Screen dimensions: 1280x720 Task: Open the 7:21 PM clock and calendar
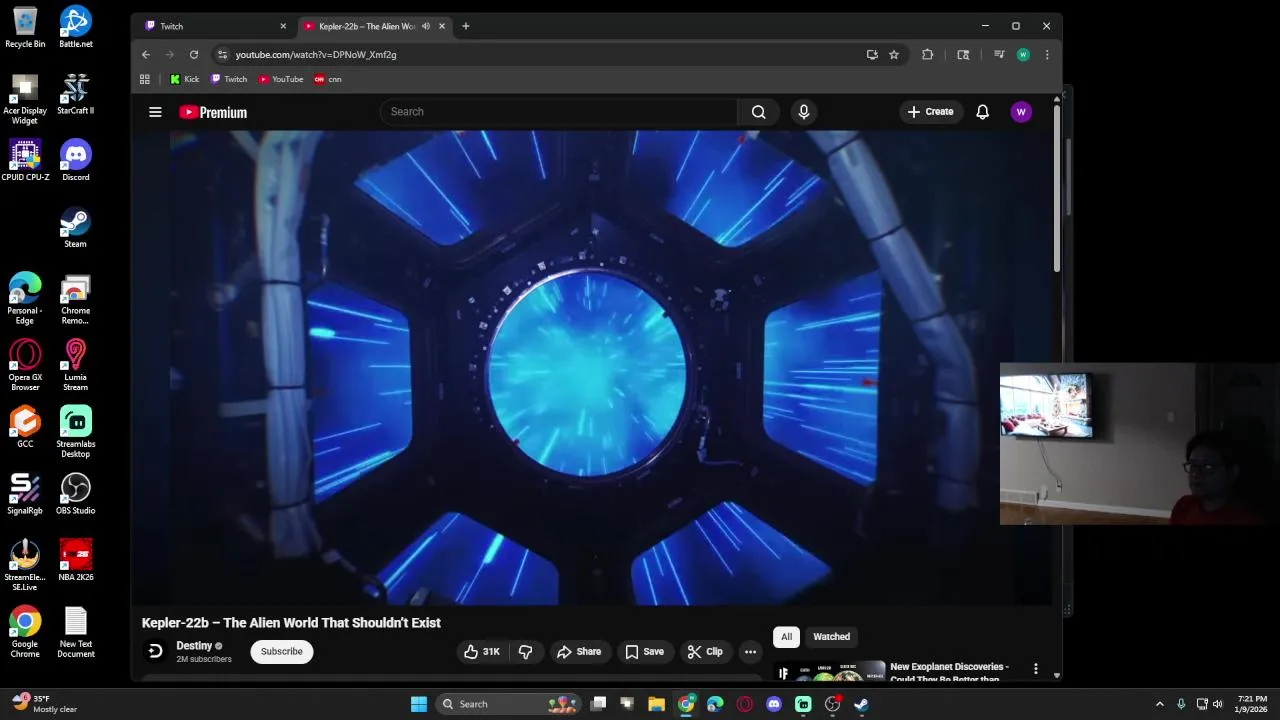click(x=1252, y=704)
